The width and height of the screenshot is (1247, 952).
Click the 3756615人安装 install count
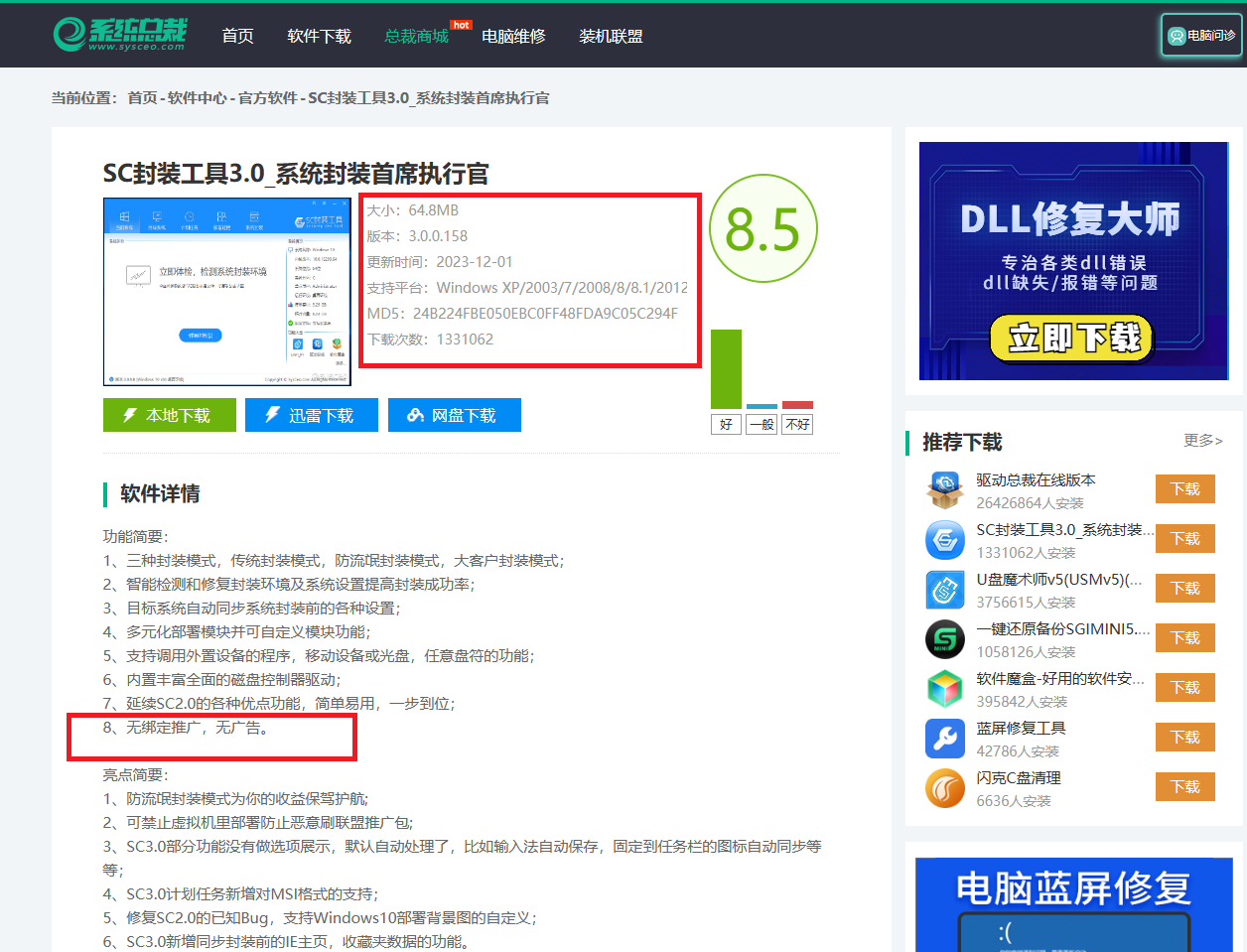(x=1026, y=603)
